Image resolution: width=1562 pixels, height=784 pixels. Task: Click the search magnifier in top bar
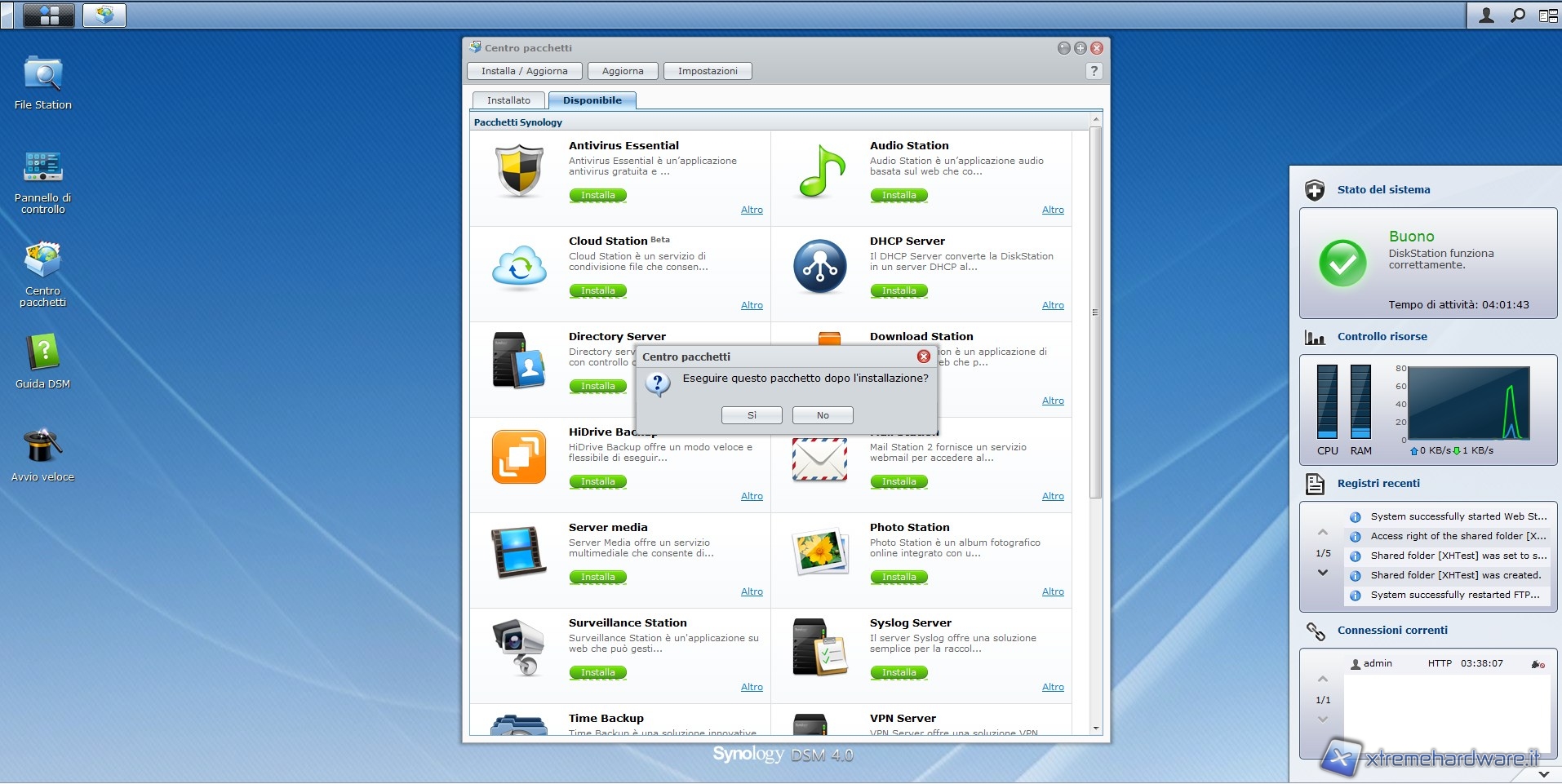click(1517, 15)
